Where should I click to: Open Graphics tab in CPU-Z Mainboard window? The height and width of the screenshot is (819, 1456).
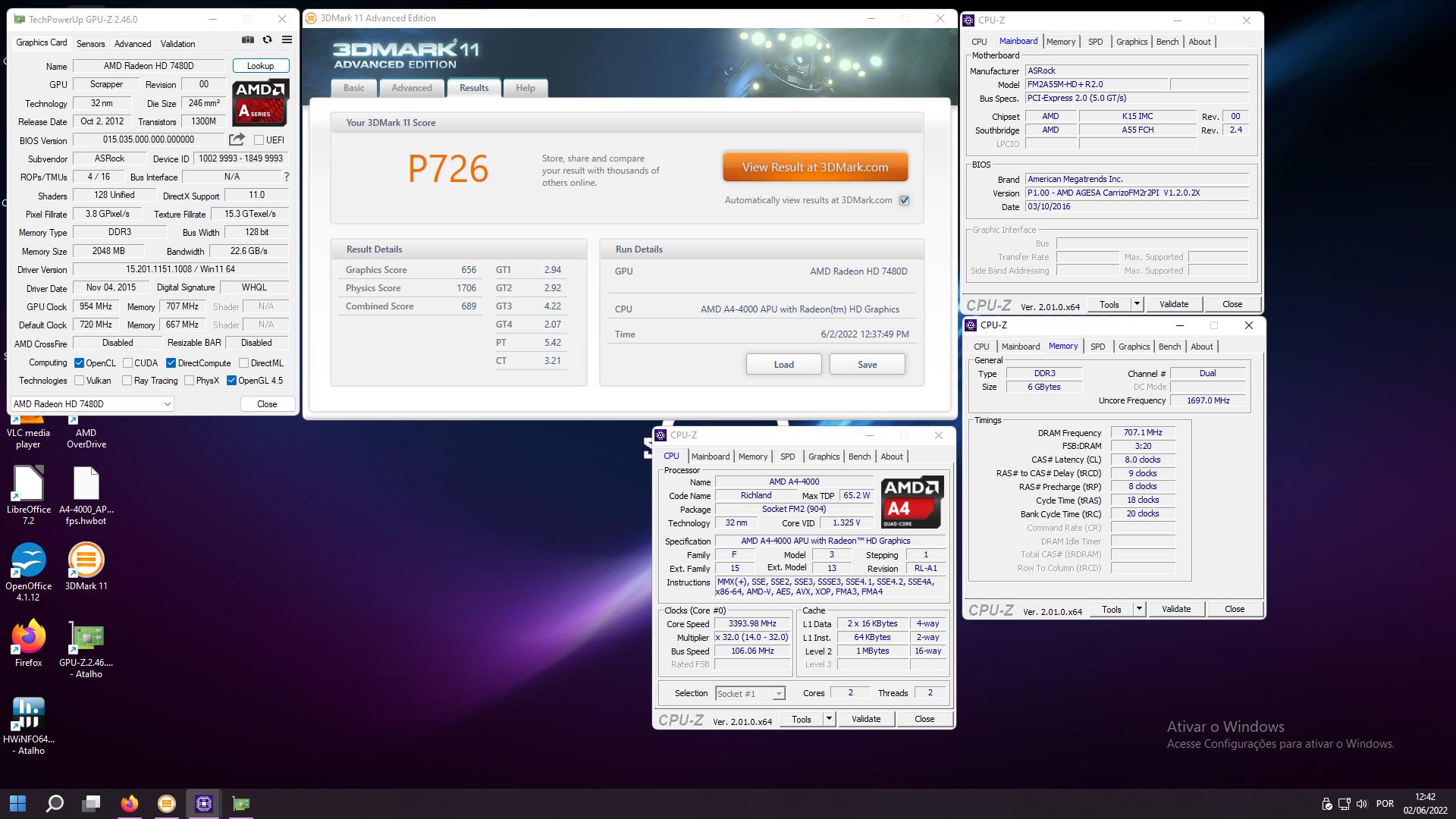(1131, 42)
